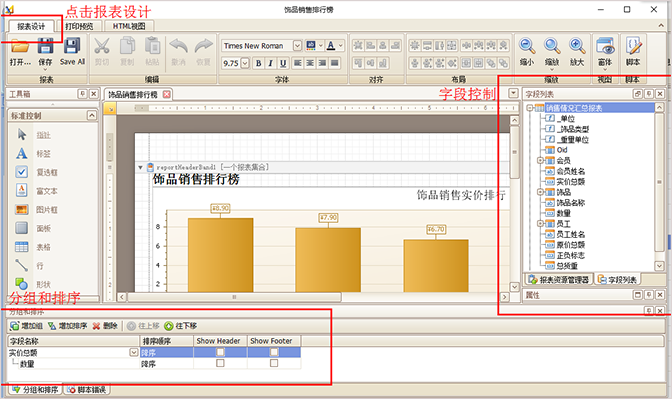Click the 删除 delete button
672x399 pixels.
tap(105, 326)
